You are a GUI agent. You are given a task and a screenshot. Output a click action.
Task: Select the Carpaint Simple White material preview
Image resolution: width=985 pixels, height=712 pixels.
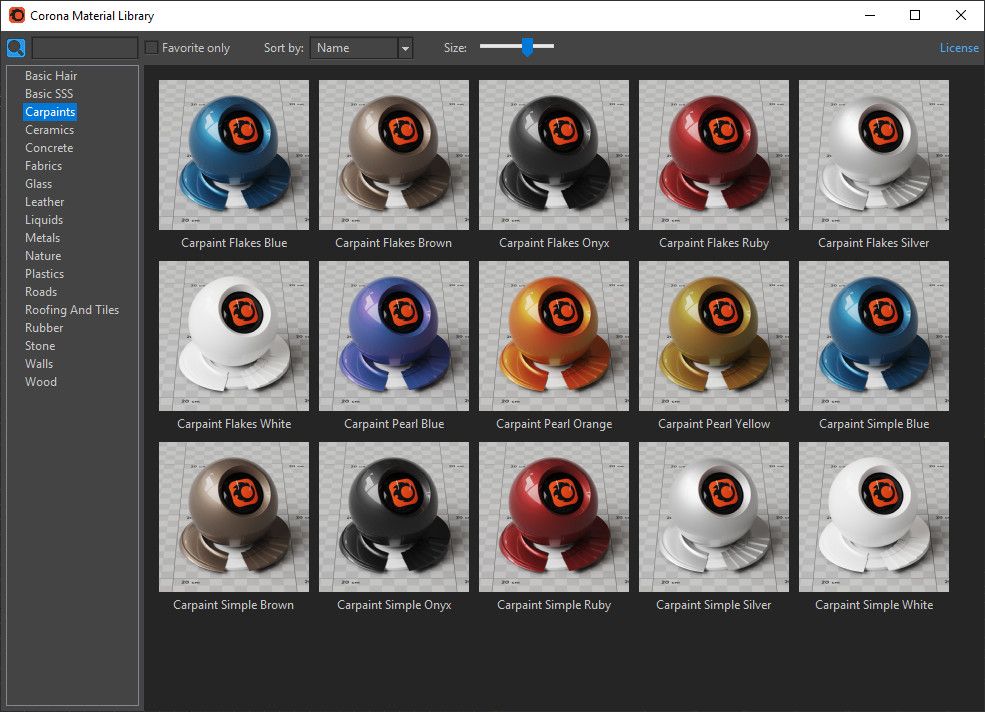[x=874, y=517]
